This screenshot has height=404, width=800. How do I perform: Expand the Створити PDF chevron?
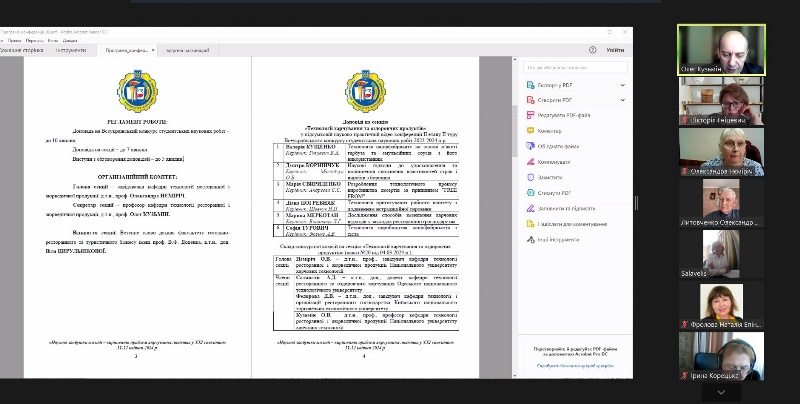pyautogui.click(x=622, y=100)
